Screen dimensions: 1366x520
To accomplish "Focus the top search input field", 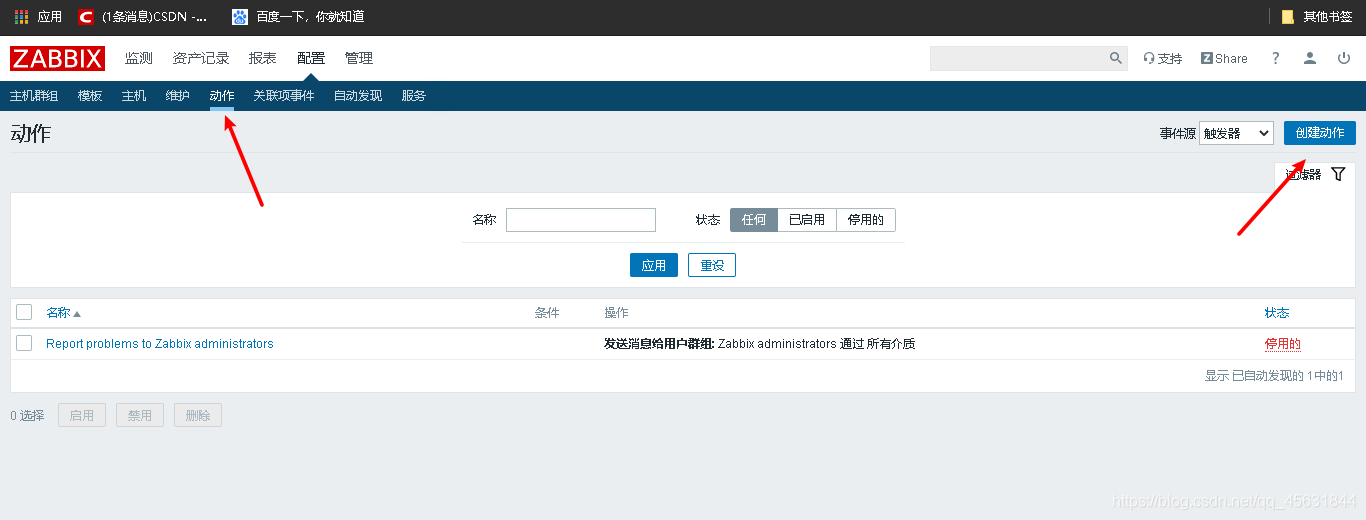I will [1018, 58].
